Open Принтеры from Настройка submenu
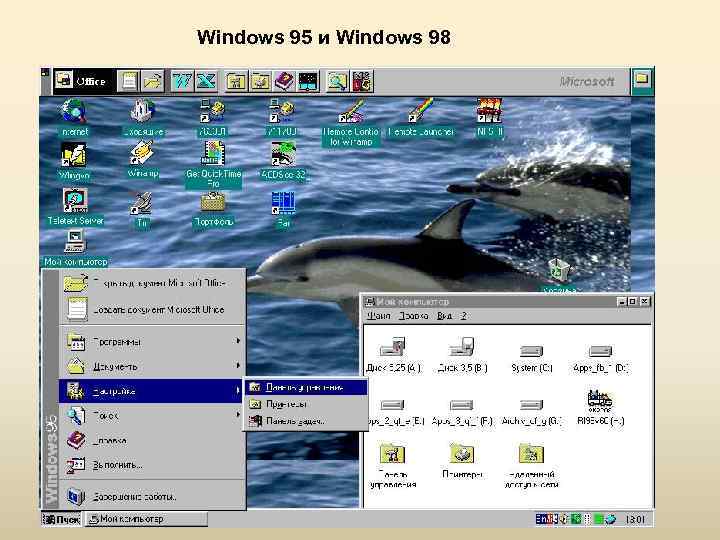 point(306,404)
